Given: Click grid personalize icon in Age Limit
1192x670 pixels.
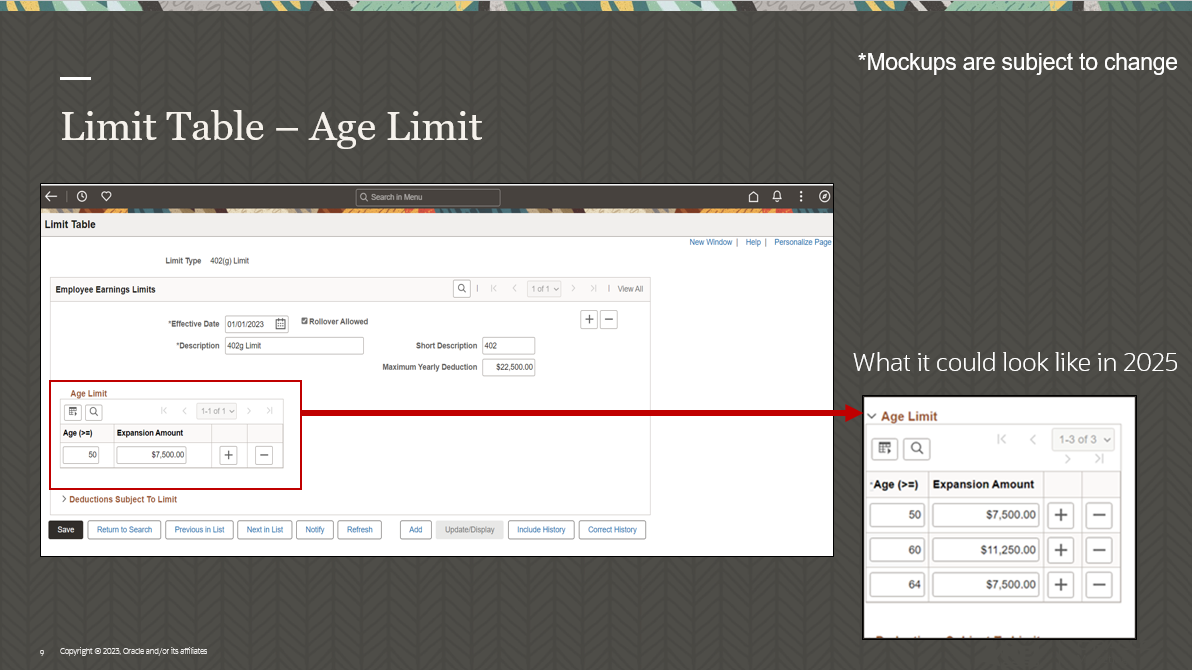Looking at the screenshot, I should coord(73,411).
